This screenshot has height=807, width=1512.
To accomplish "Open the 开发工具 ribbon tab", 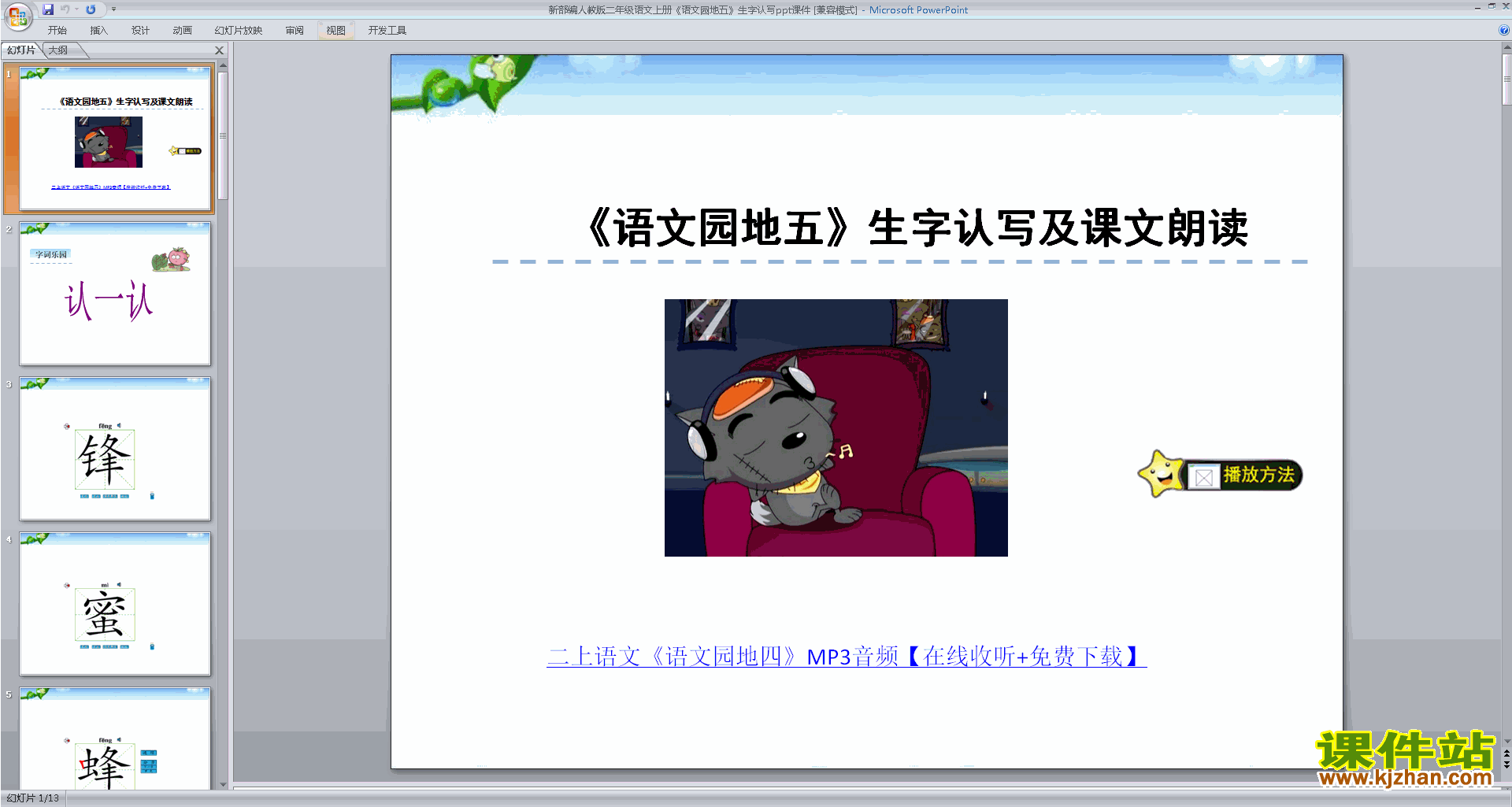I will (387, 31).
